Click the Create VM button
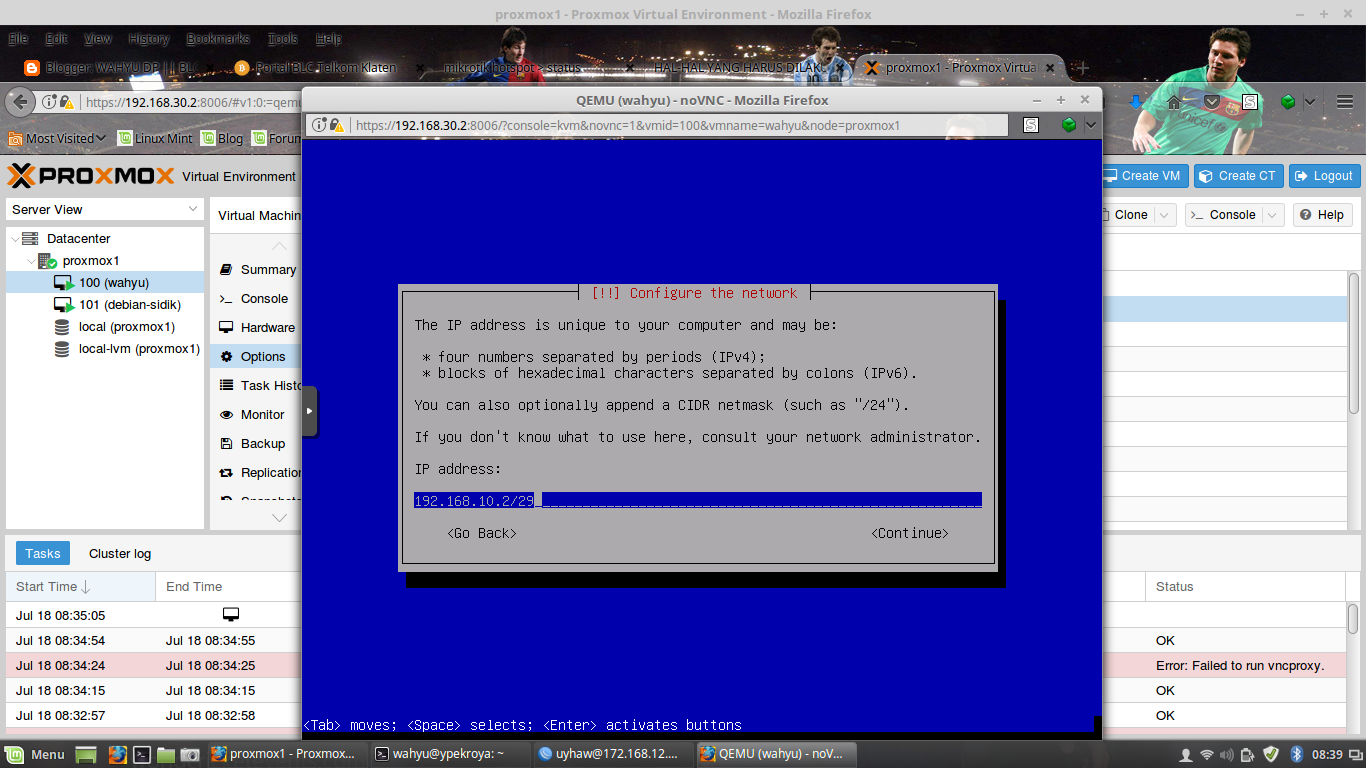 click(x=1143, y=176)
